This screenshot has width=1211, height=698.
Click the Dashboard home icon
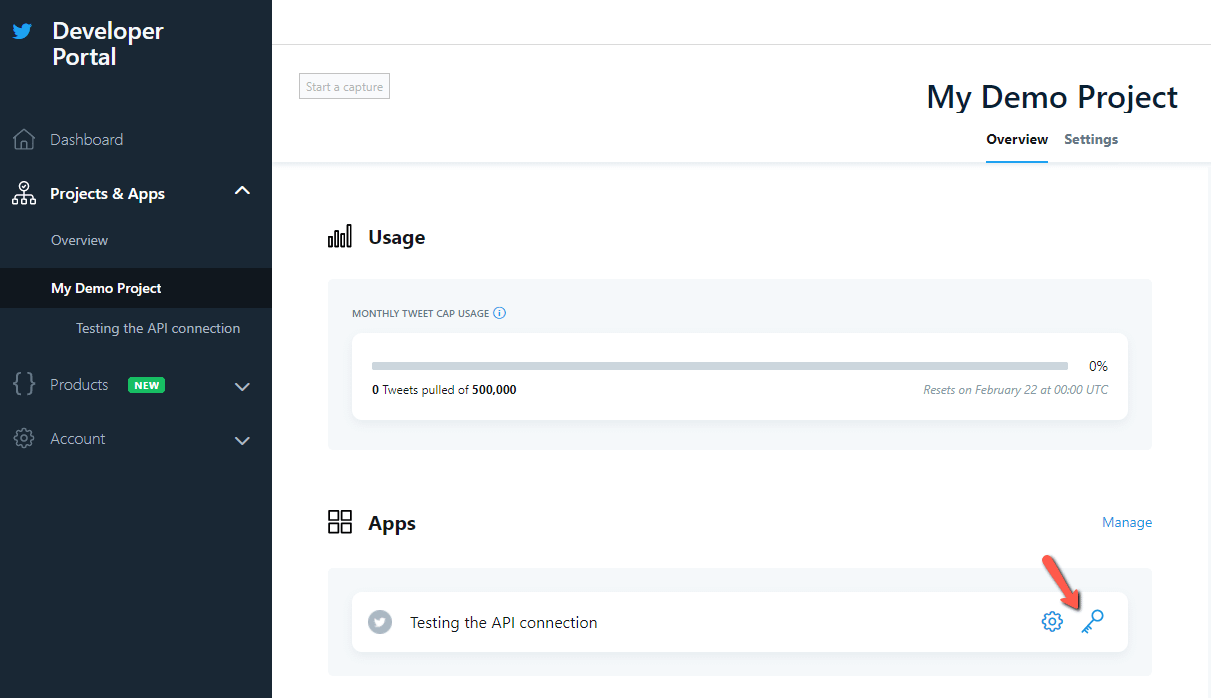[x=24, y=140]
